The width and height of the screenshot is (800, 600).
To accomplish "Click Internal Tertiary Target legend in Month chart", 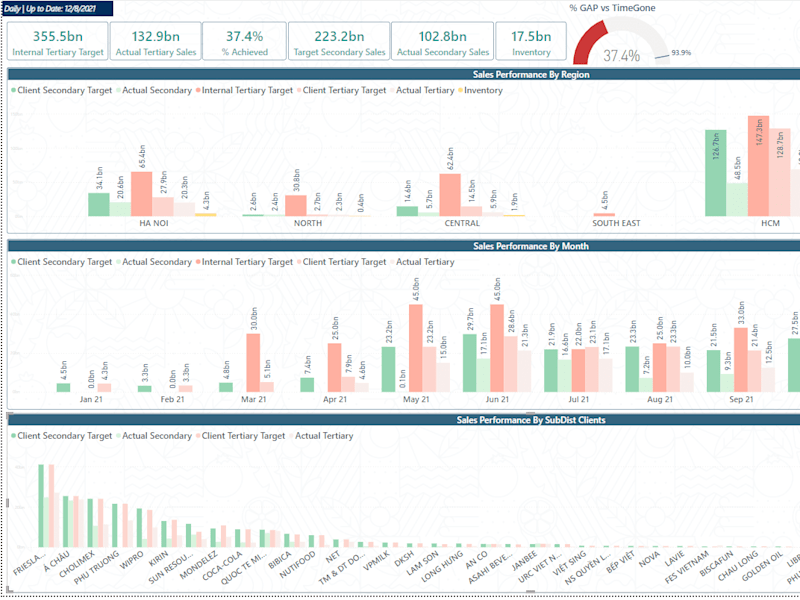I will [x=244, y=262].
